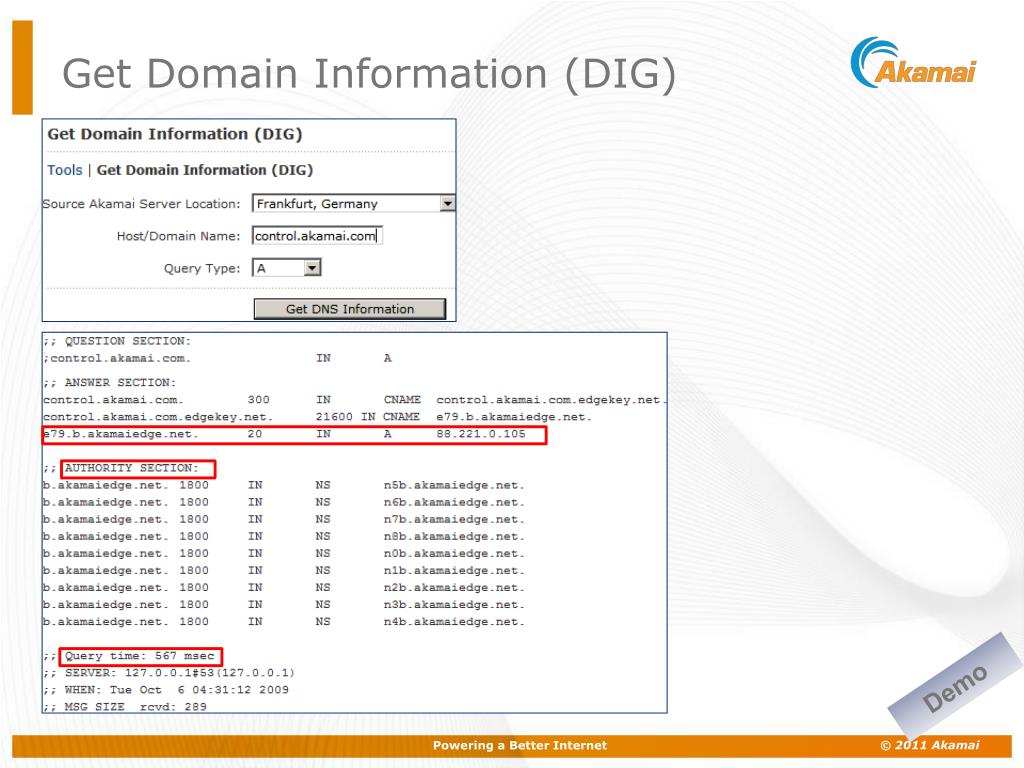
Task: Select the 88.221.0.105 IP address text
Action: point(481,434)
